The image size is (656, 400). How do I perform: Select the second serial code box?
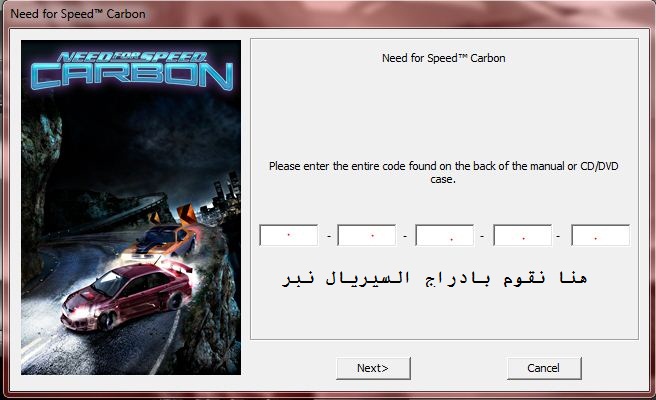366,235
